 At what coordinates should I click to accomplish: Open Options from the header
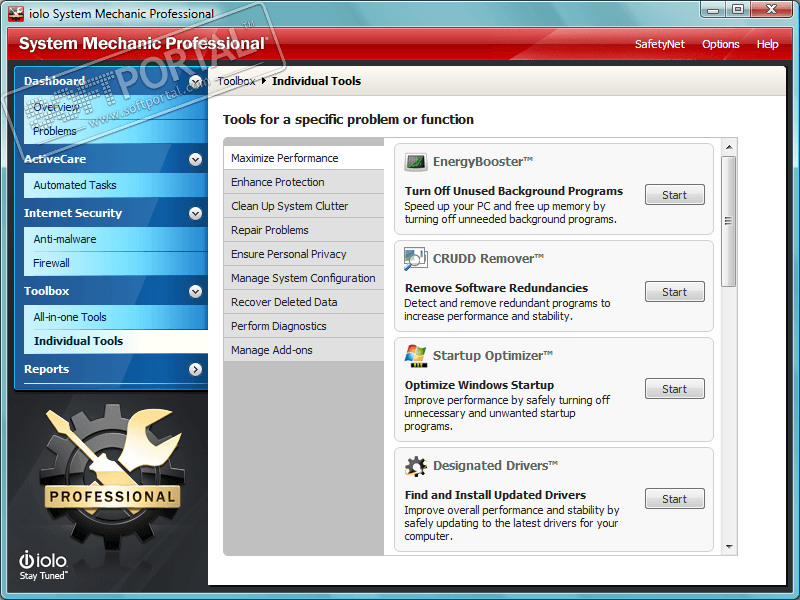coord(720,44)
